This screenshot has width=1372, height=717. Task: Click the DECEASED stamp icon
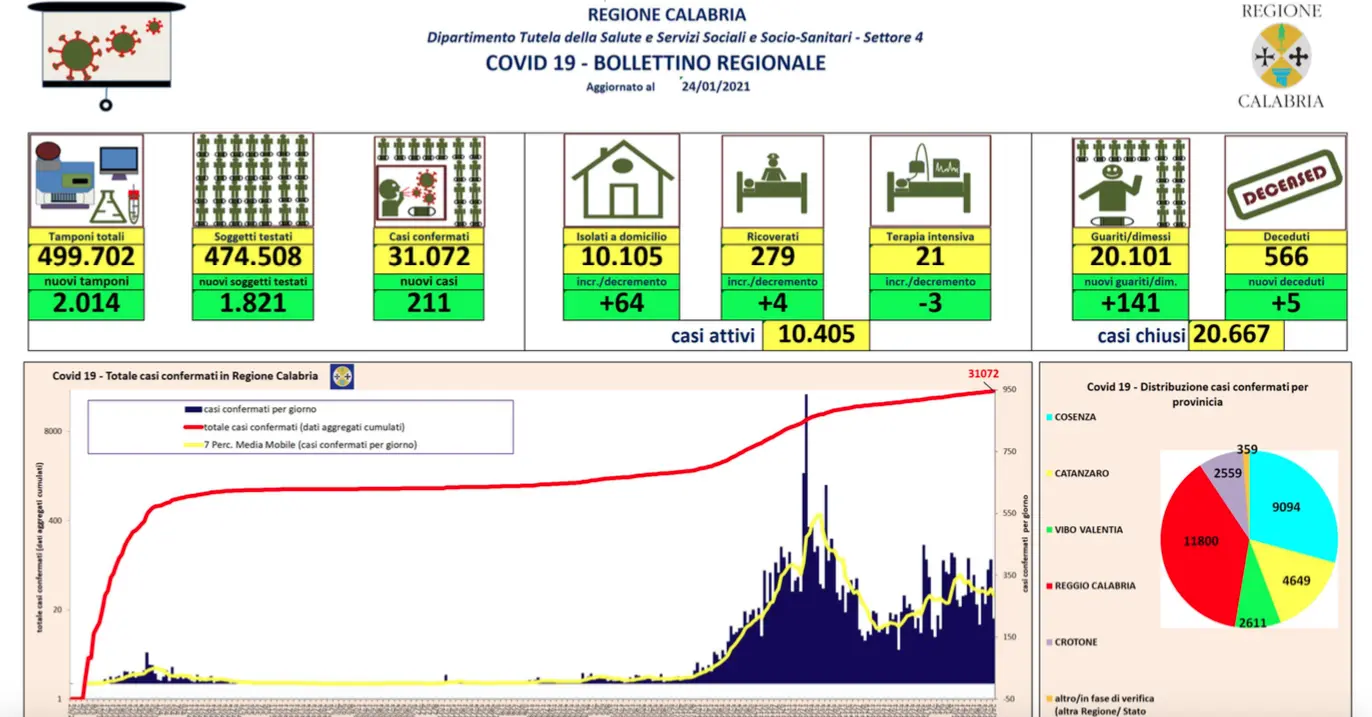[1283, 182]
